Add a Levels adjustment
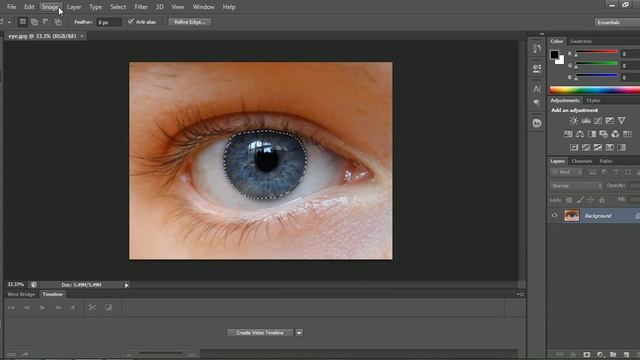 tap(586, 121)
